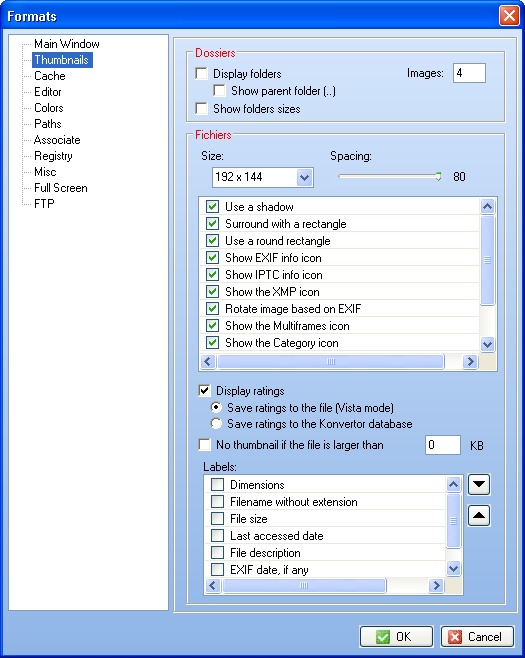
Task: Enable the File size label
Action: tap(217, 519)
